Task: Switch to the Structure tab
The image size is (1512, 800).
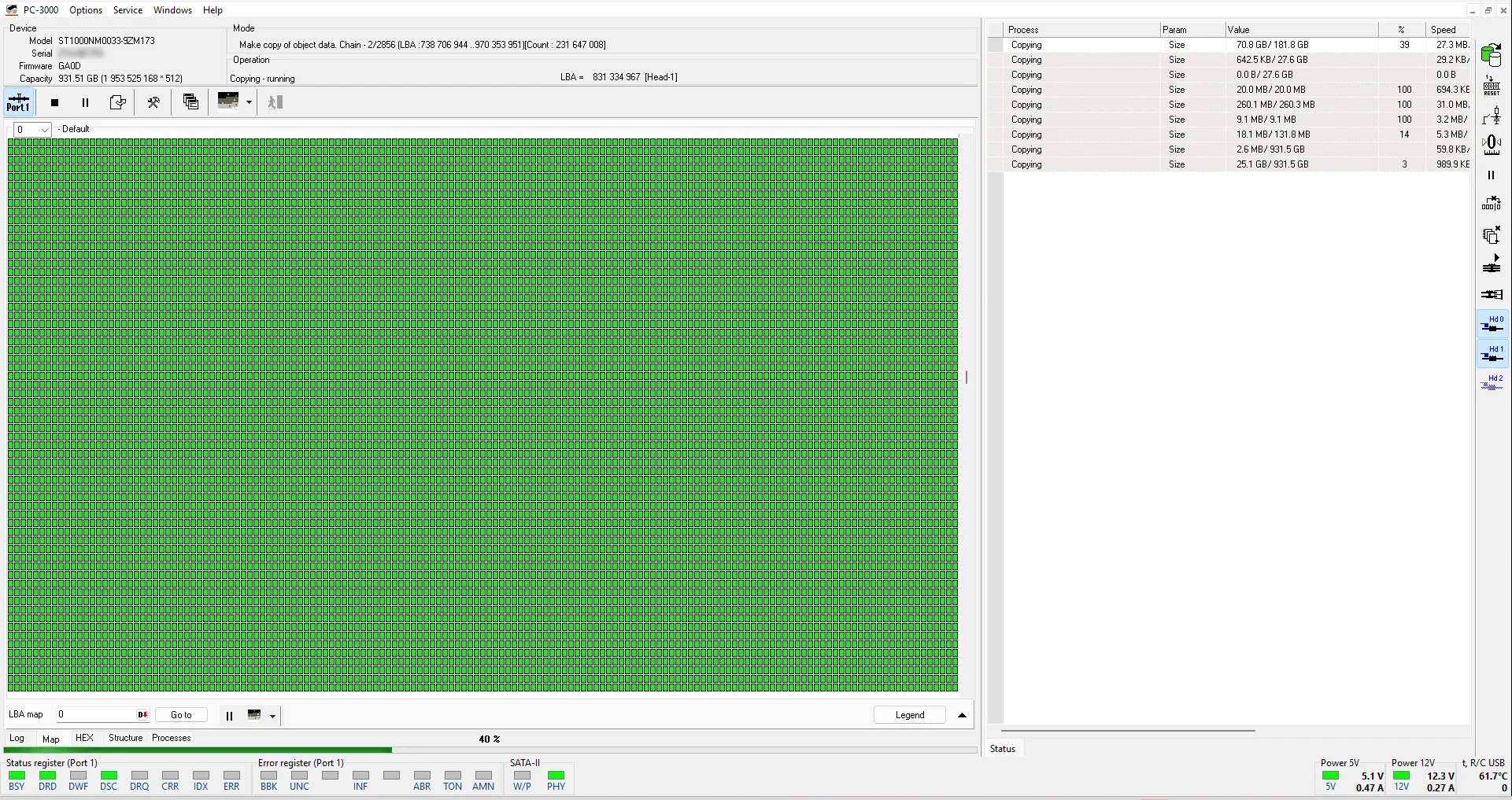Action: (x=126, y=738)
